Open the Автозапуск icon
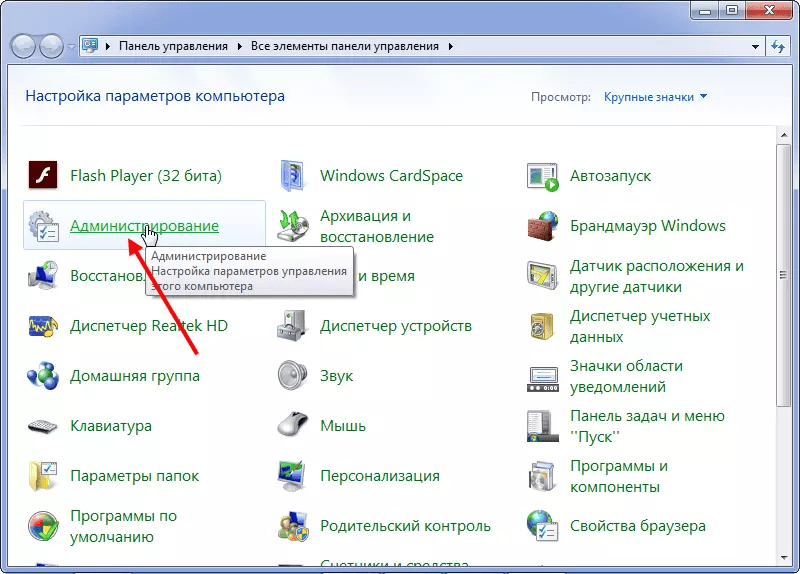The height and width of the screenshot is (574, 800). point(543,177)
